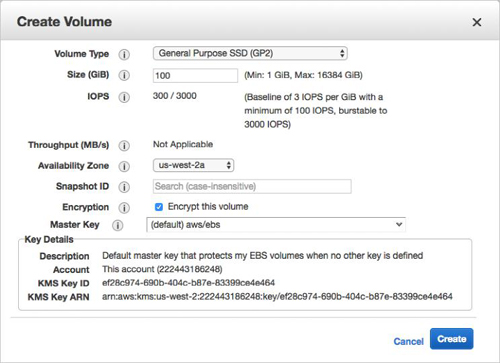This screenshot has width=500, height=363.
Task: Open the IOPS info tooltip icon
Action: coord(124,97)
